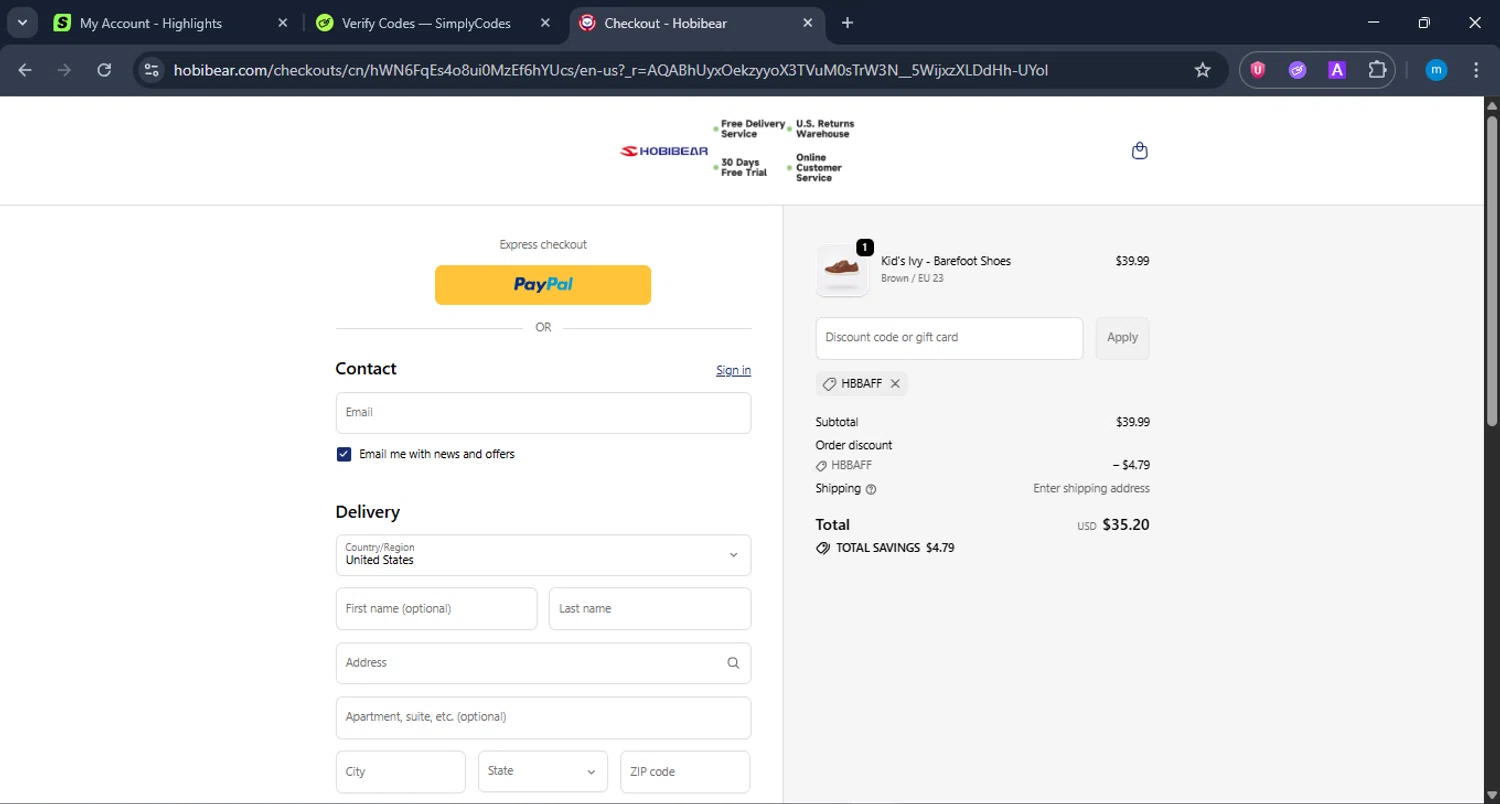1500x804 pixels.
Task: Open a new browser tab
Action: 847,23
